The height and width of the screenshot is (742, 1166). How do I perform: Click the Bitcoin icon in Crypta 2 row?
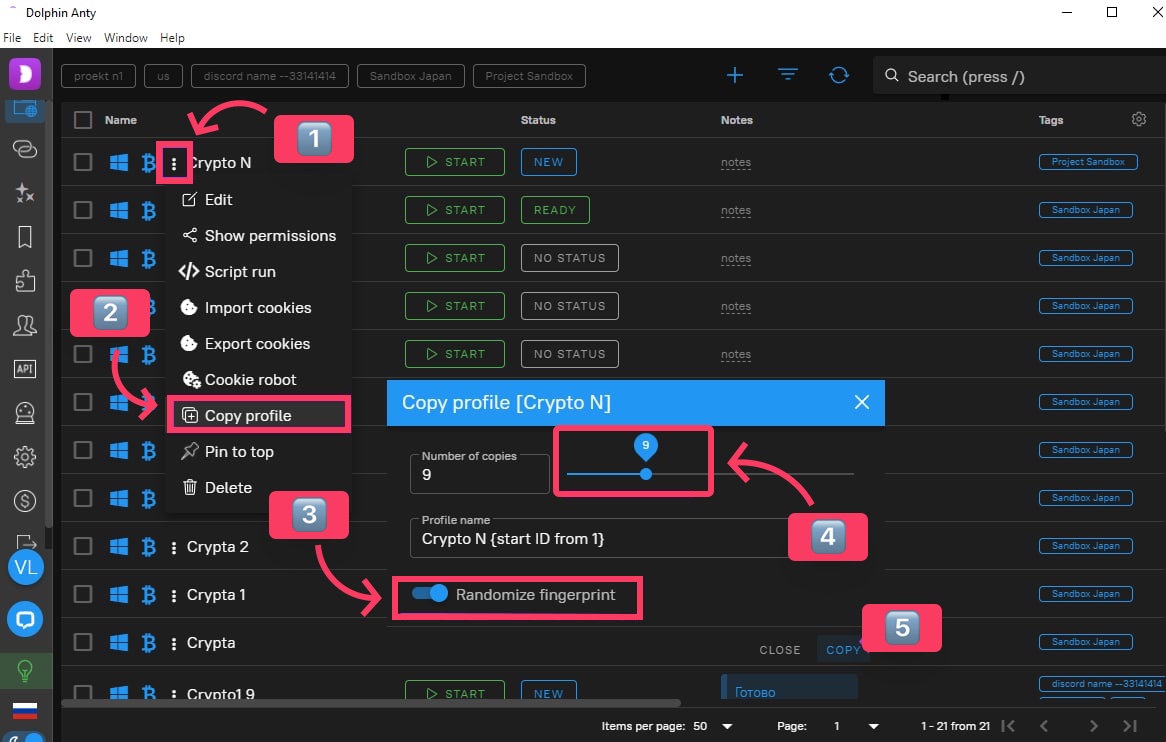[x=149, y=546]
